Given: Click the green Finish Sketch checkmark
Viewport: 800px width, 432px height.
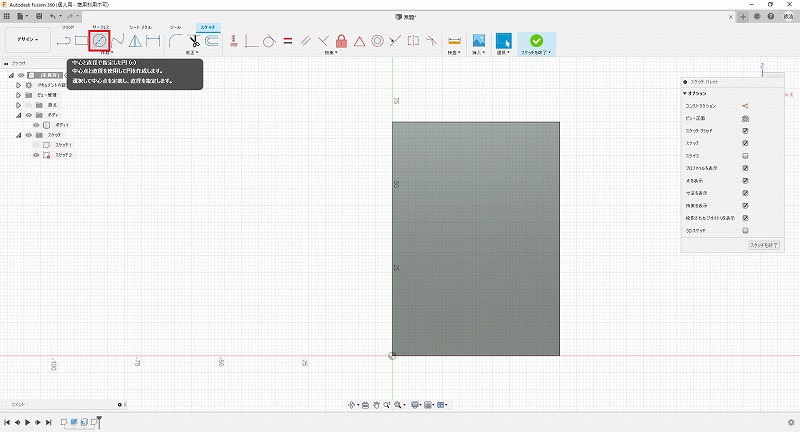Looking at the screenshot, I should coord(537,40).
